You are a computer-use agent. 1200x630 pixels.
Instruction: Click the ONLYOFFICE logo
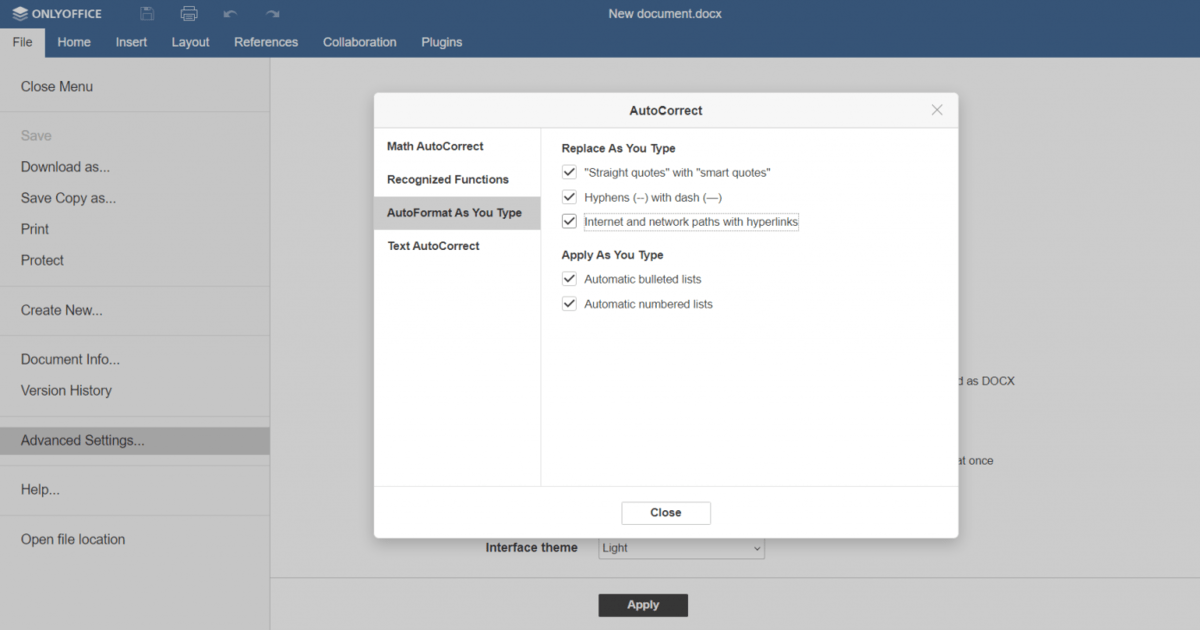(57, 13)
